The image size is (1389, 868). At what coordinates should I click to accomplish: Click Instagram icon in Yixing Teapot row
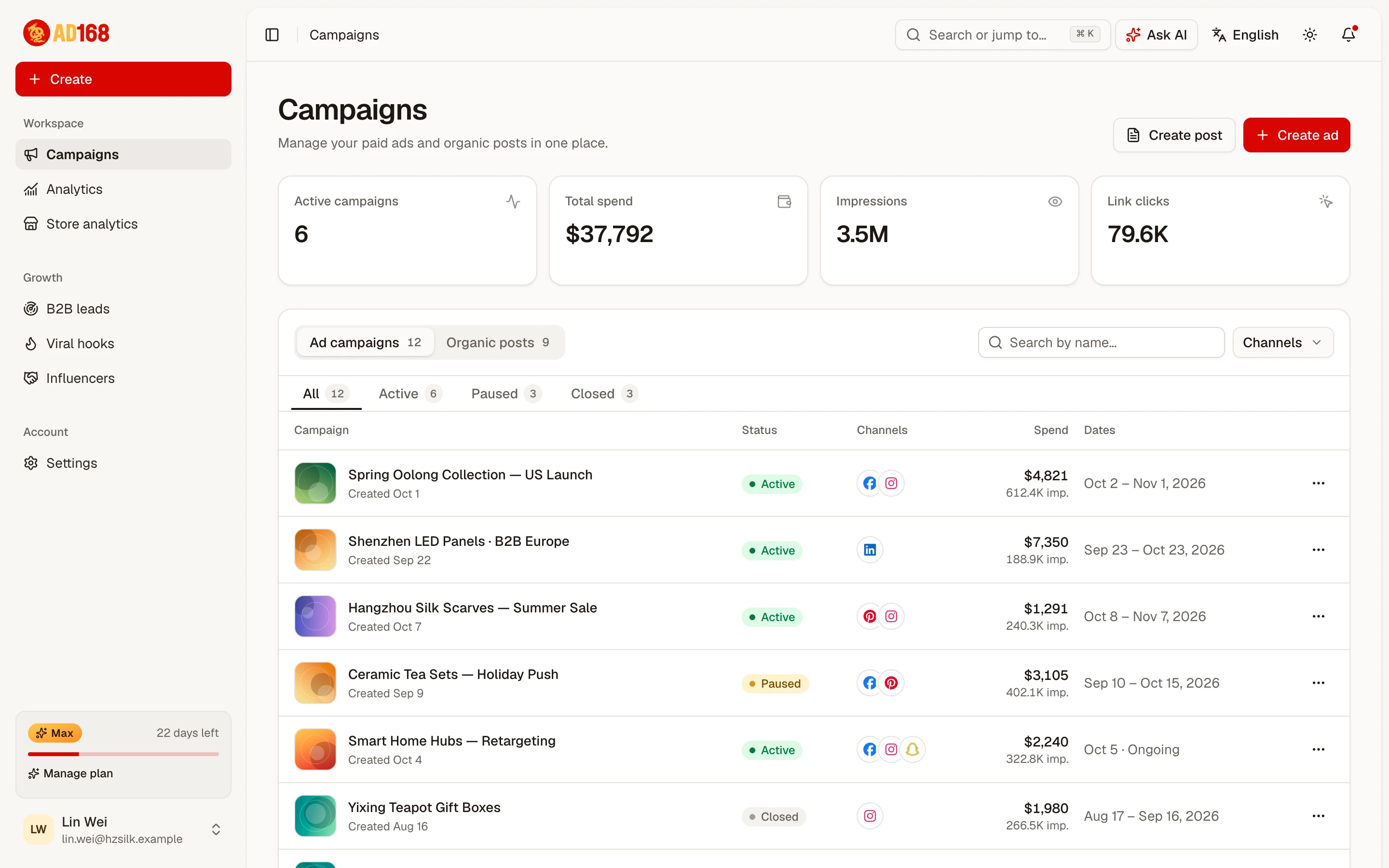(x=870, y=816)
